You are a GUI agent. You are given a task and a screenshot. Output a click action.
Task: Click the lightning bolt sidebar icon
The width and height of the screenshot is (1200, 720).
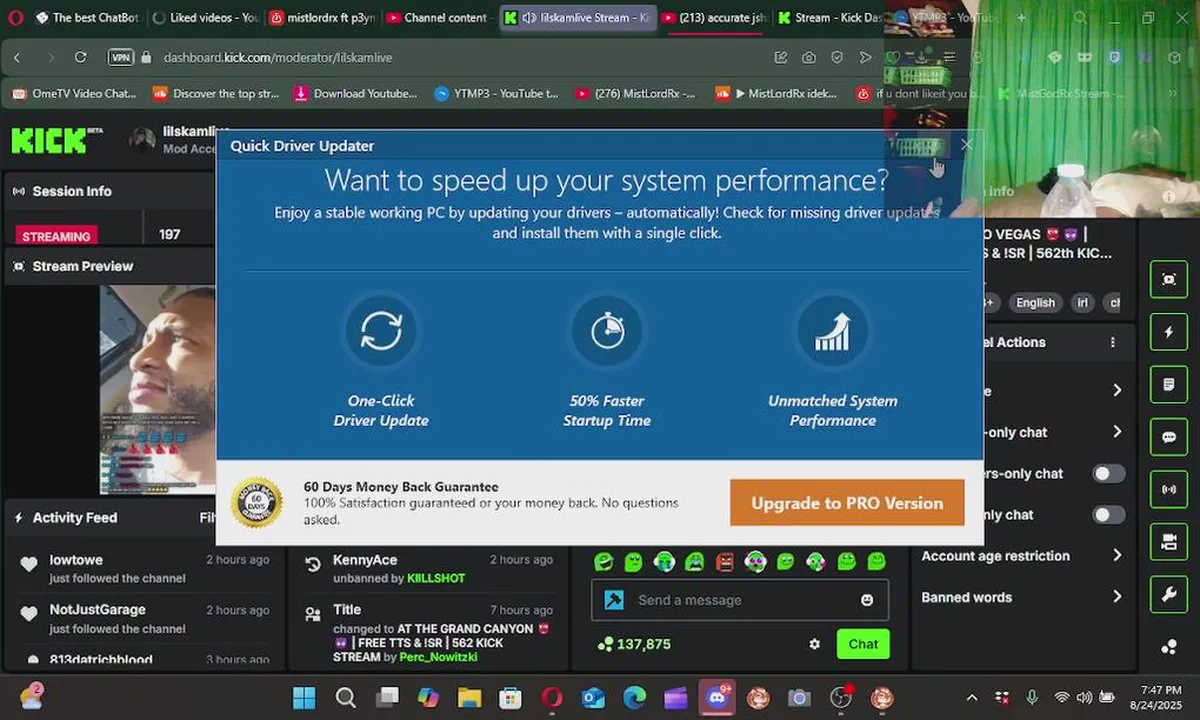pos(1169,332)
